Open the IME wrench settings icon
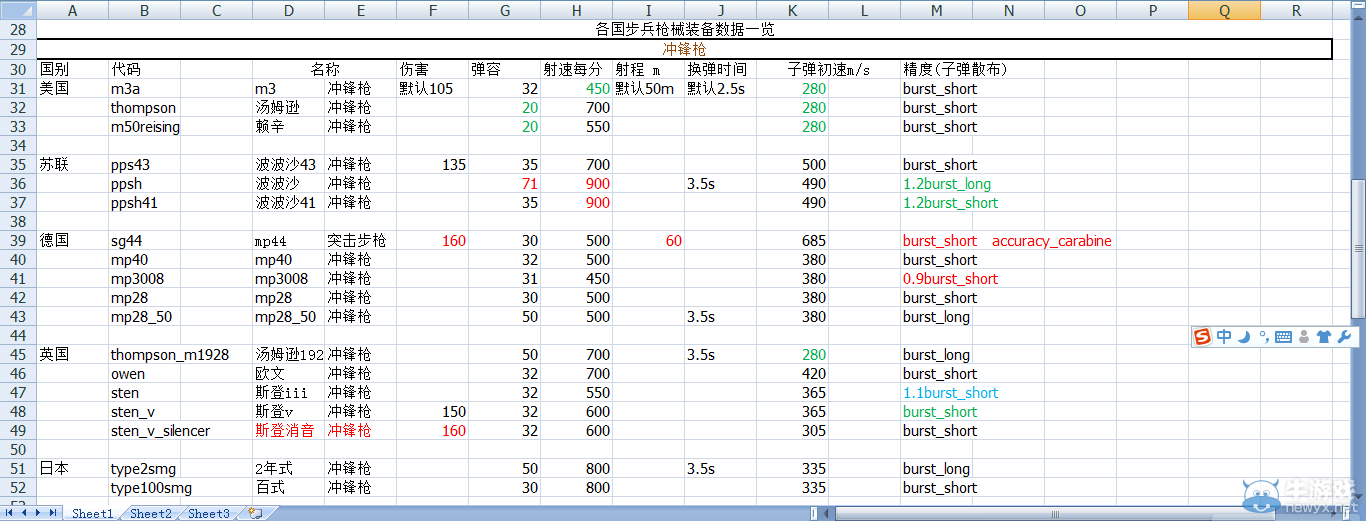 (x=1344, y=337)
